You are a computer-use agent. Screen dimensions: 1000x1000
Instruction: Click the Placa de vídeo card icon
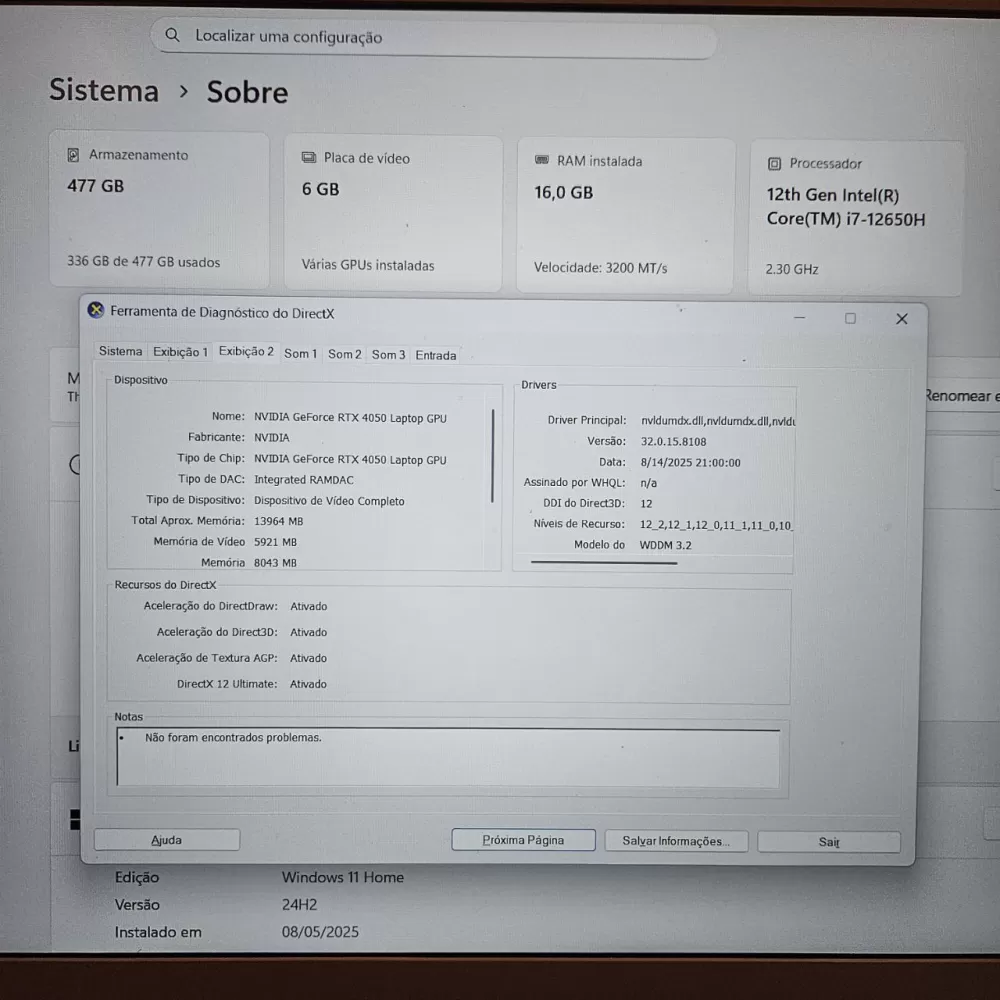(x=309, y=158)
